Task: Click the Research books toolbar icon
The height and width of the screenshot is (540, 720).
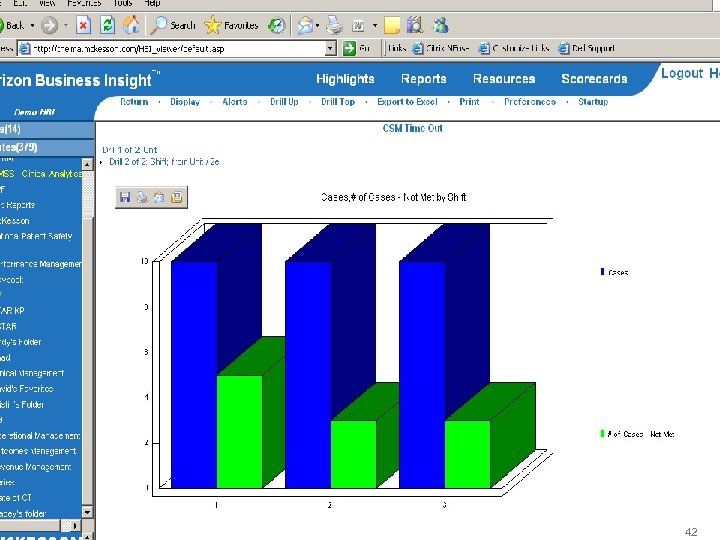Action: pos(415,25)
